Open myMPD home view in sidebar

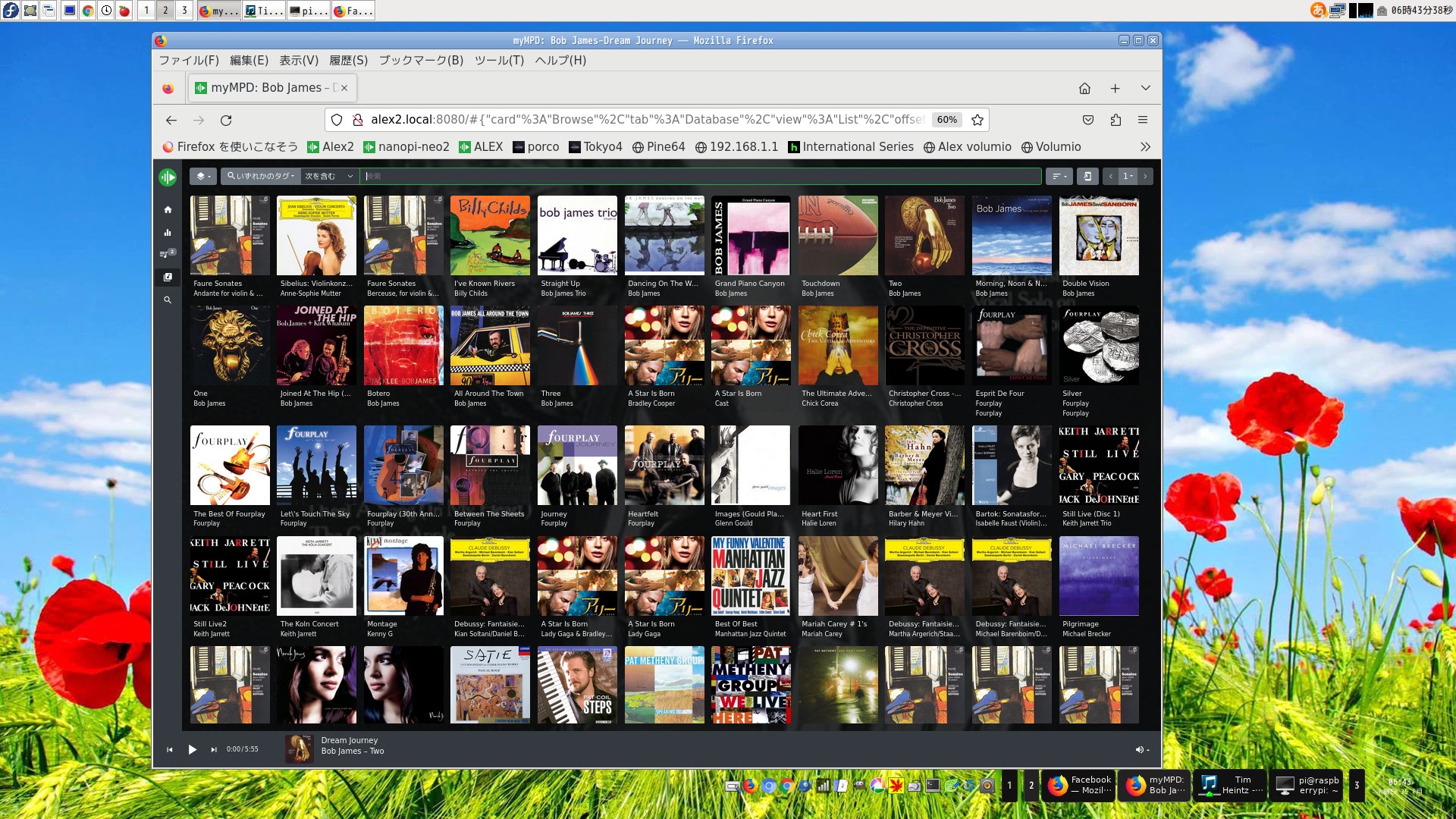click(x=168, y=210)
